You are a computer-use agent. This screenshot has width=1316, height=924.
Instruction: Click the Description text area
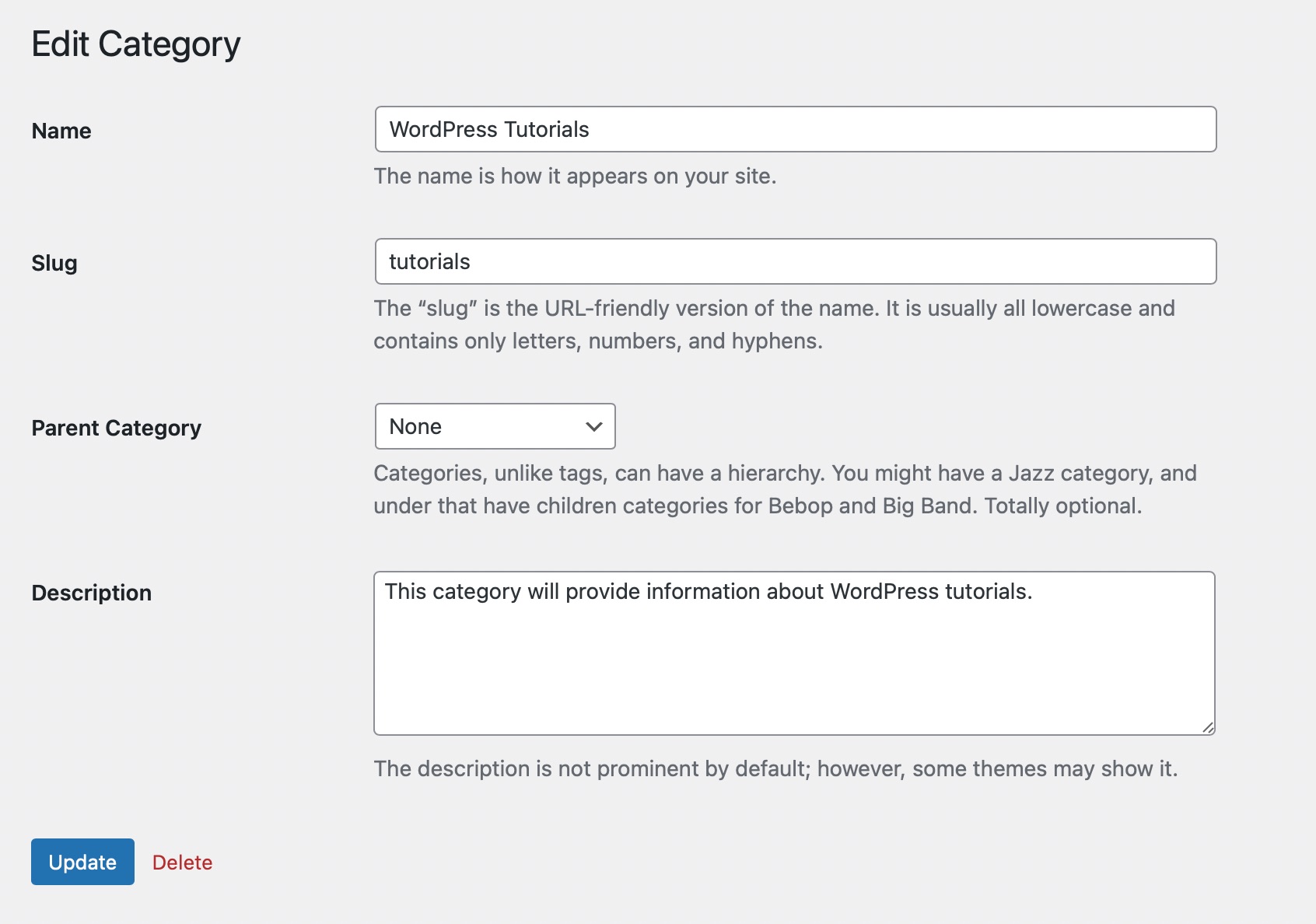point(794,653)
